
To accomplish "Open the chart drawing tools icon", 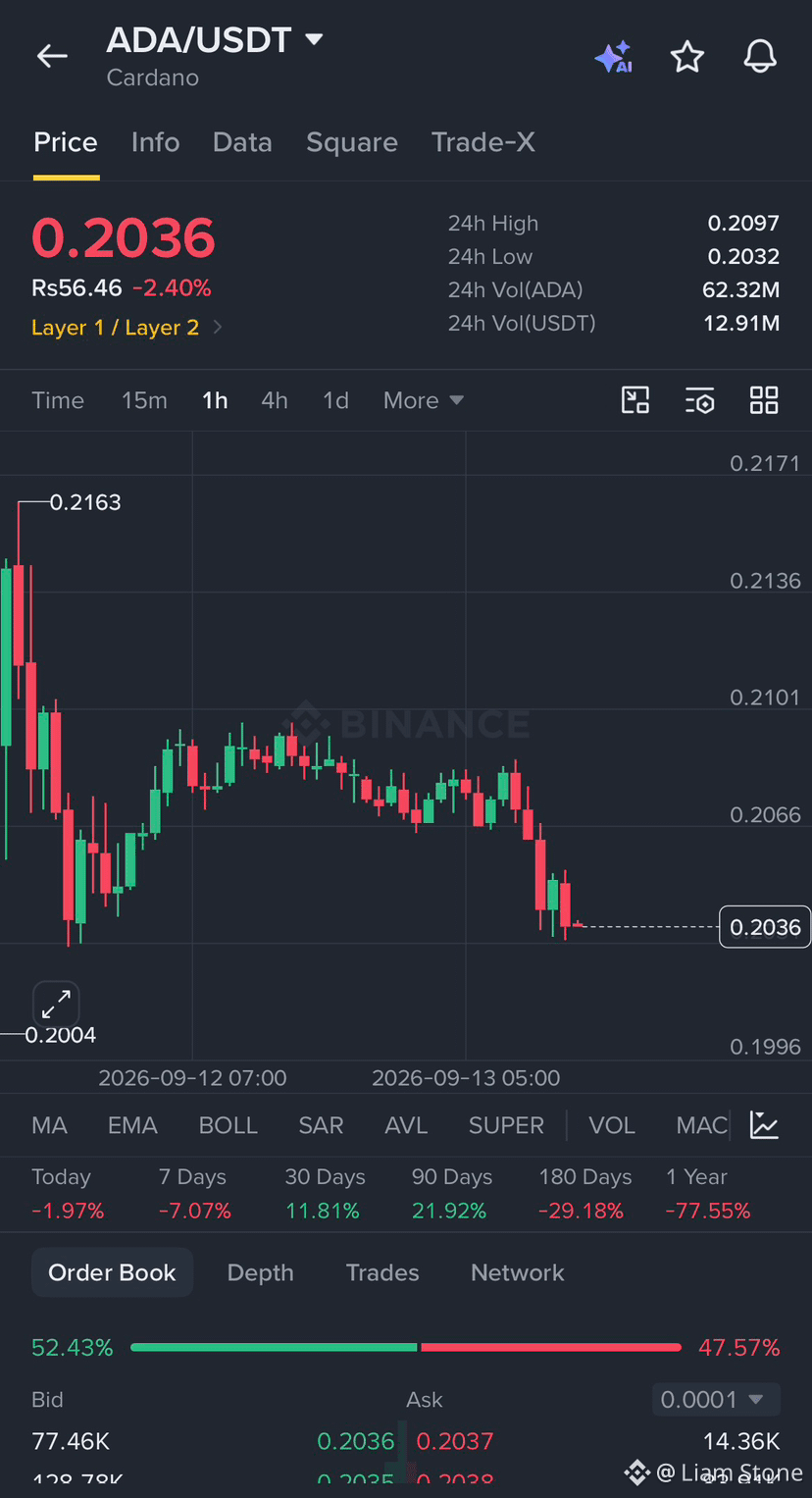I will coord(635,400).
